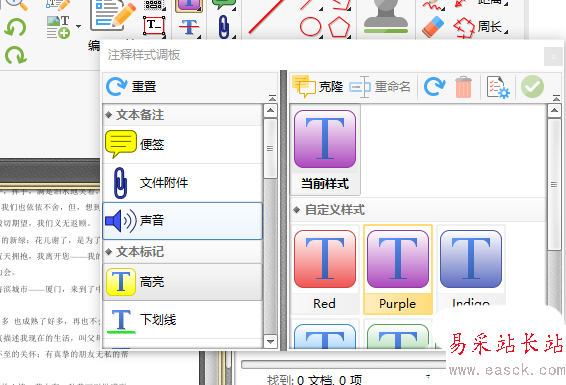Click the Rename (重命名) style button
The image size is (566, 385).
pos(380,87)
